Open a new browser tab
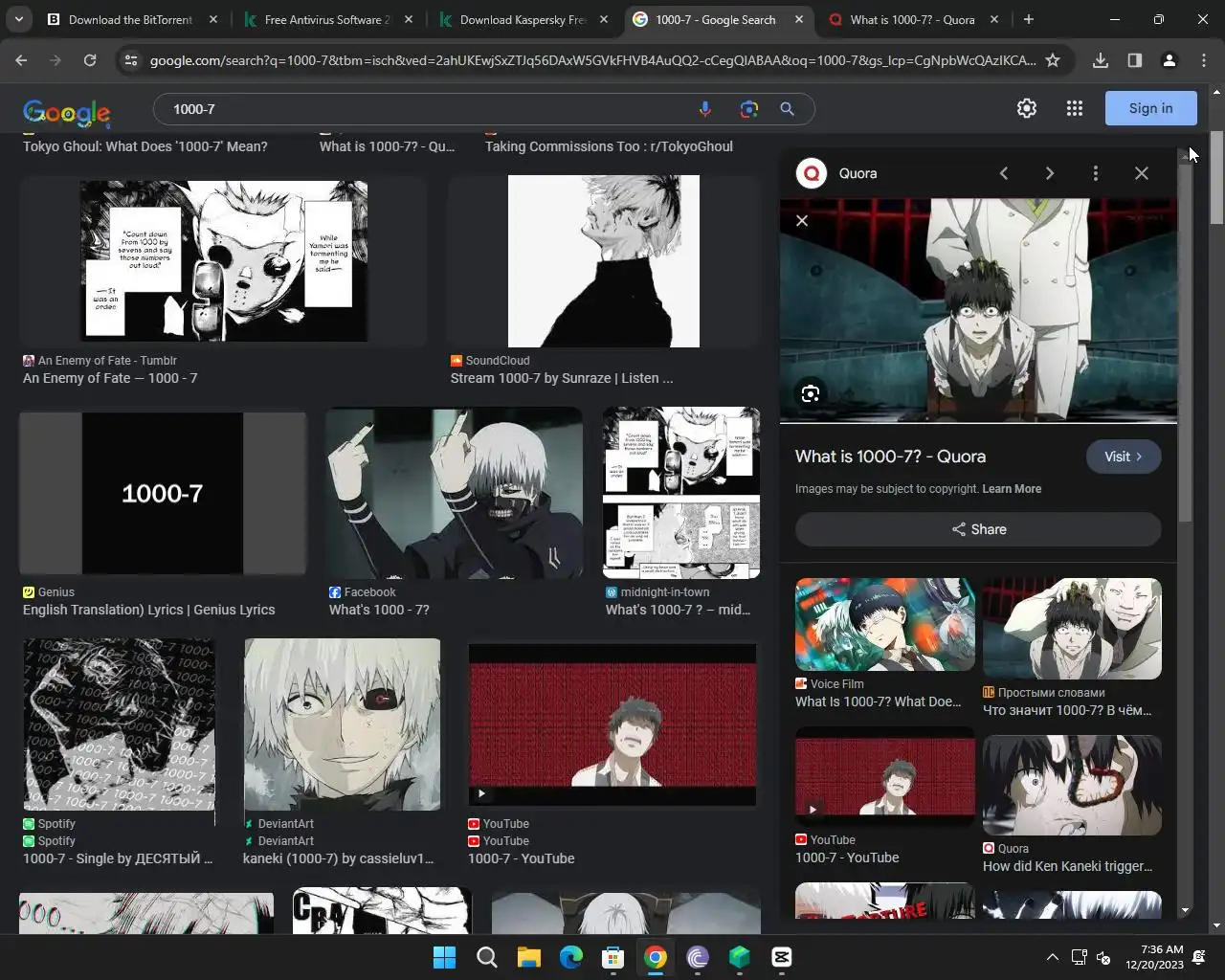This screenshot has height=980, width=1225. (x=1029, y=19)
